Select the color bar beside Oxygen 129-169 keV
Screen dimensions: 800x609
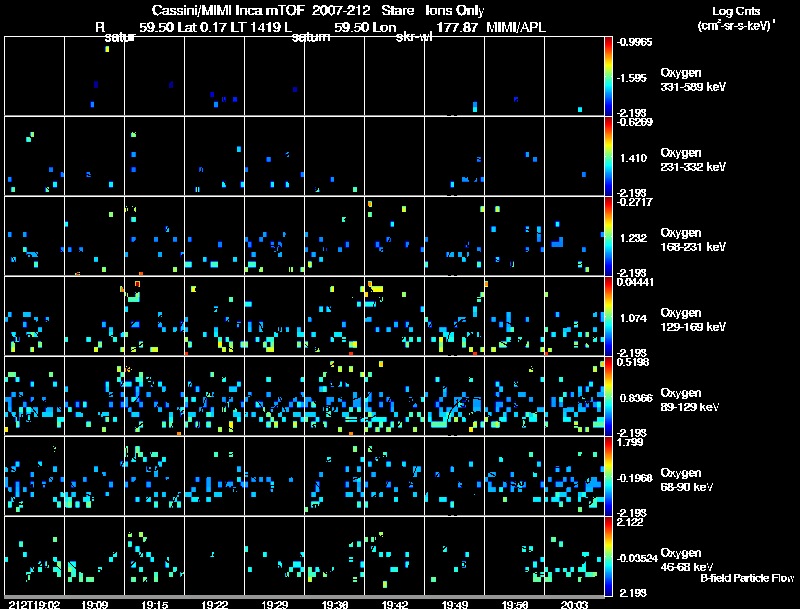pos(608,316)
